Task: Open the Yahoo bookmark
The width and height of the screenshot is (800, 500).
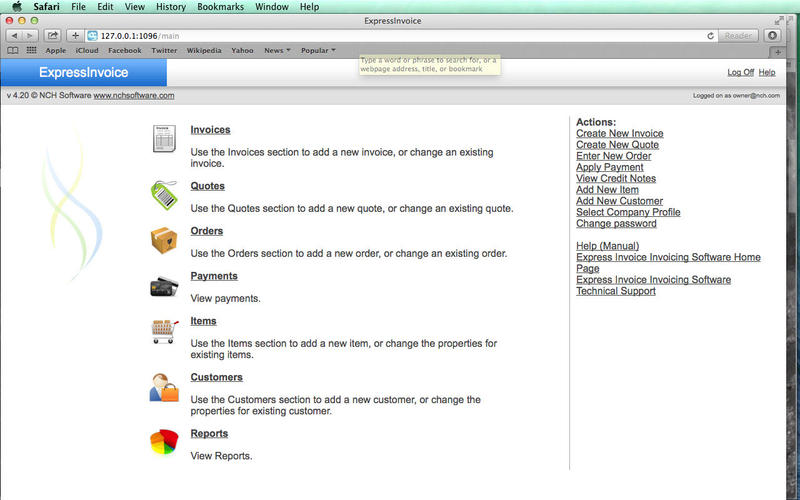Action: click(242, 51)
